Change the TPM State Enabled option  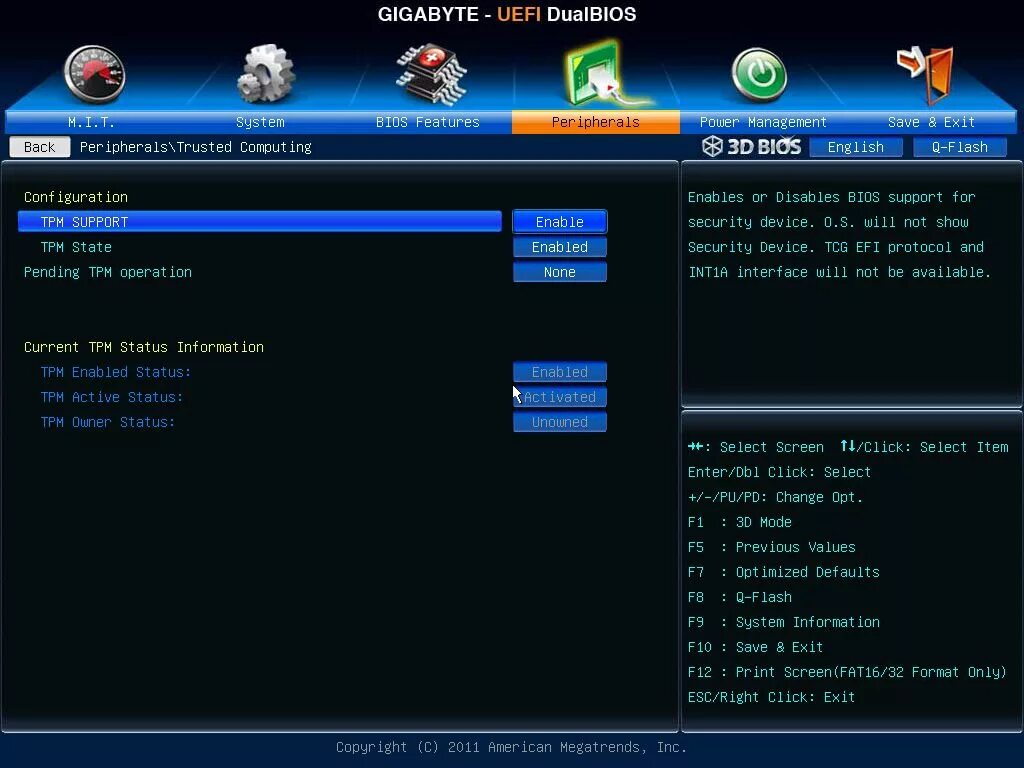click(560, 247)
